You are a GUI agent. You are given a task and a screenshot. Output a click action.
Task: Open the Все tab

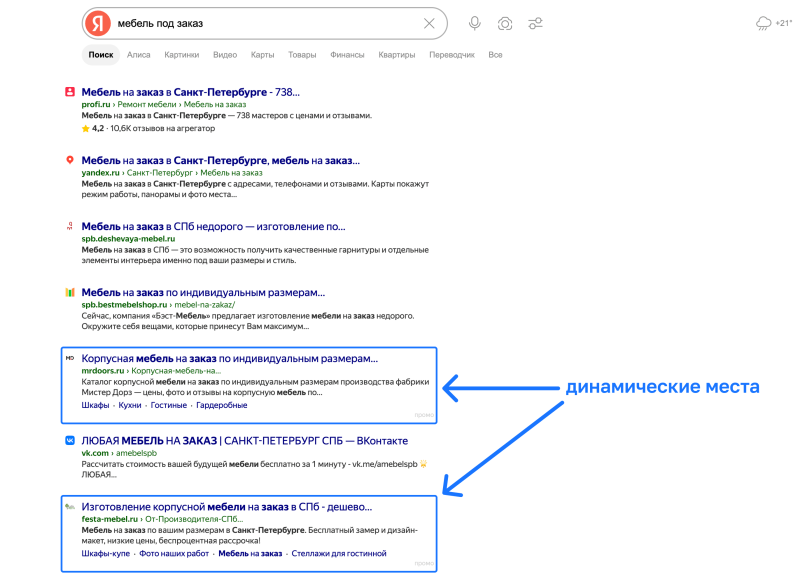495,55
